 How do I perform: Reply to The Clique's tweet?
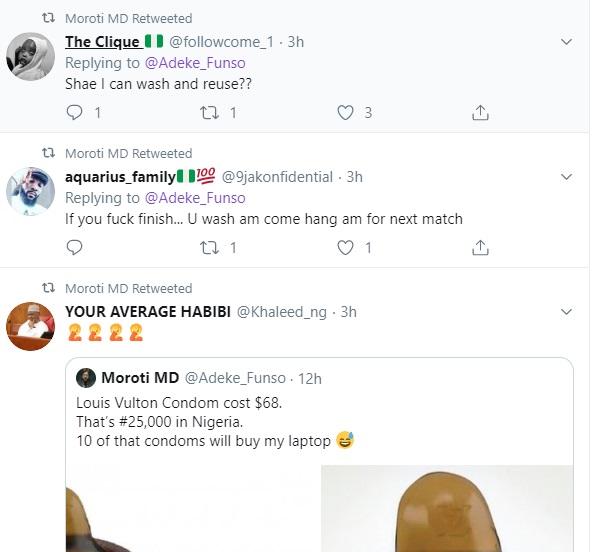[73, 113]
